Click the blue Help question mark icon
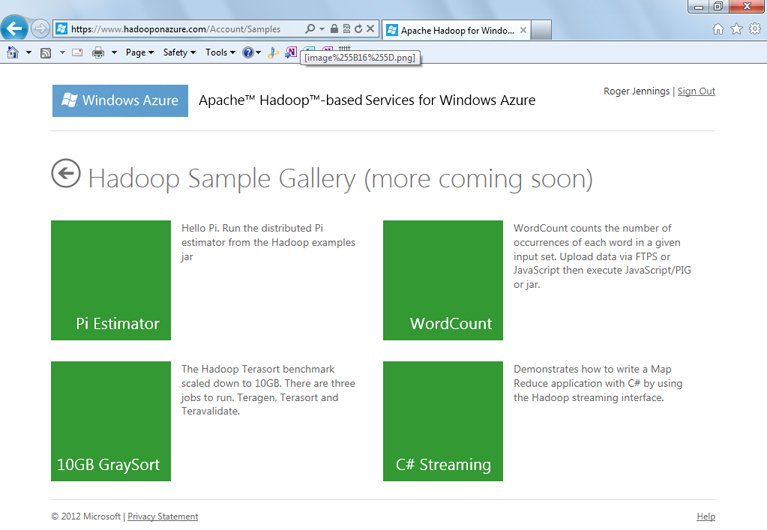The image size is (767, 530). pyautogui.click(x=248, y=52)
